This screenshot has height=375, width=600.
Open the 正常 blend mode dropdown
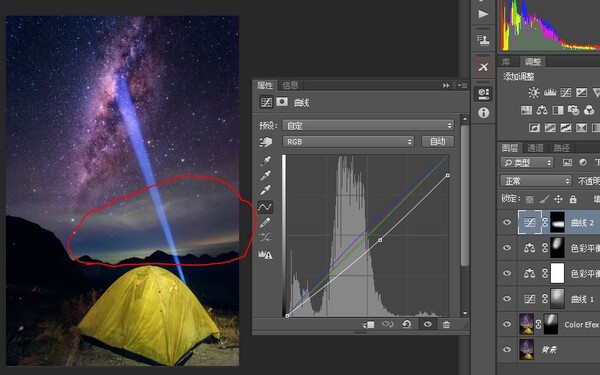pos(536,180)
